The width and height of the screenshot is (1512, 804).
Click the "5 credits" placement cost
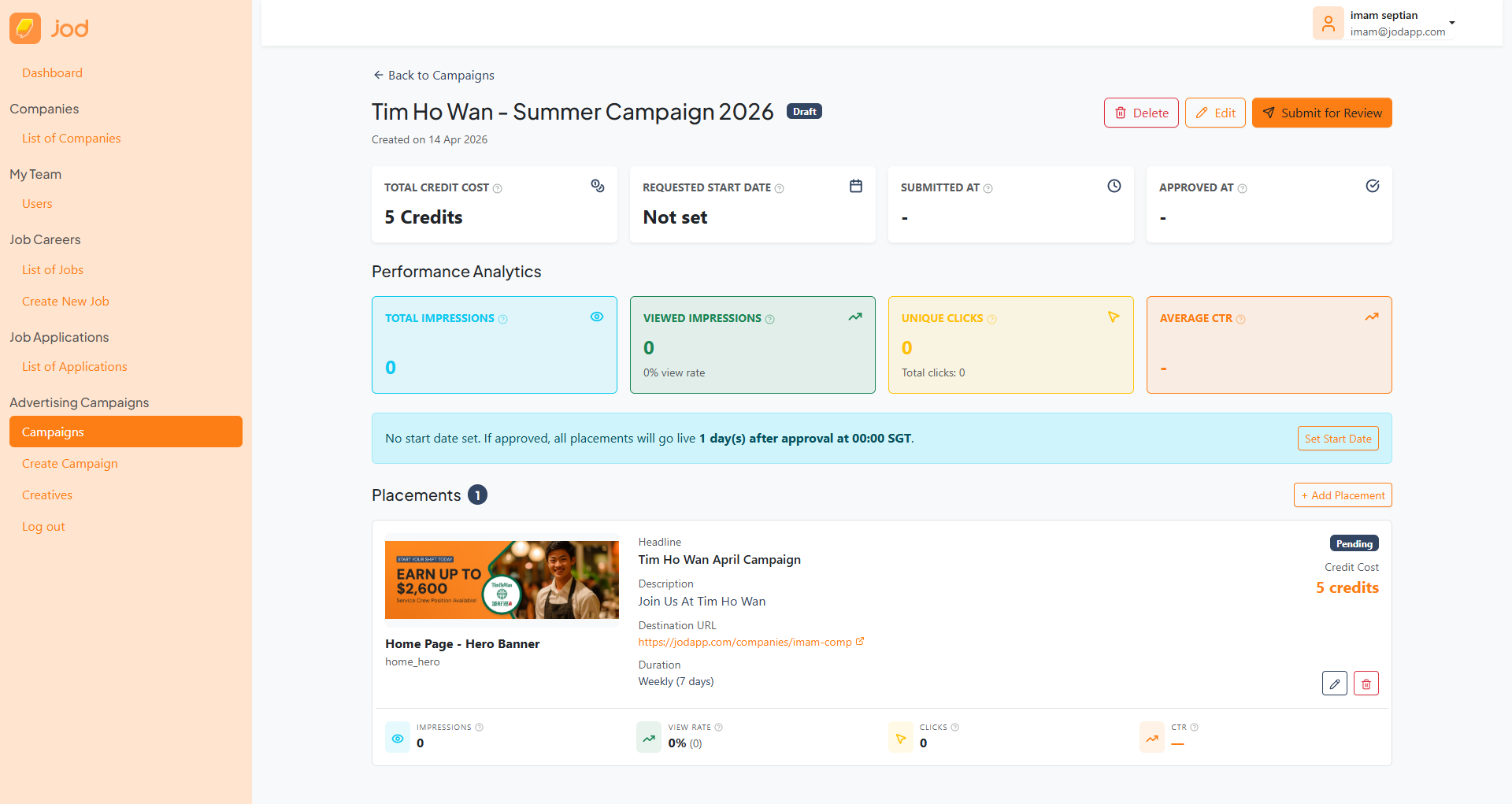pos(1347,588)
